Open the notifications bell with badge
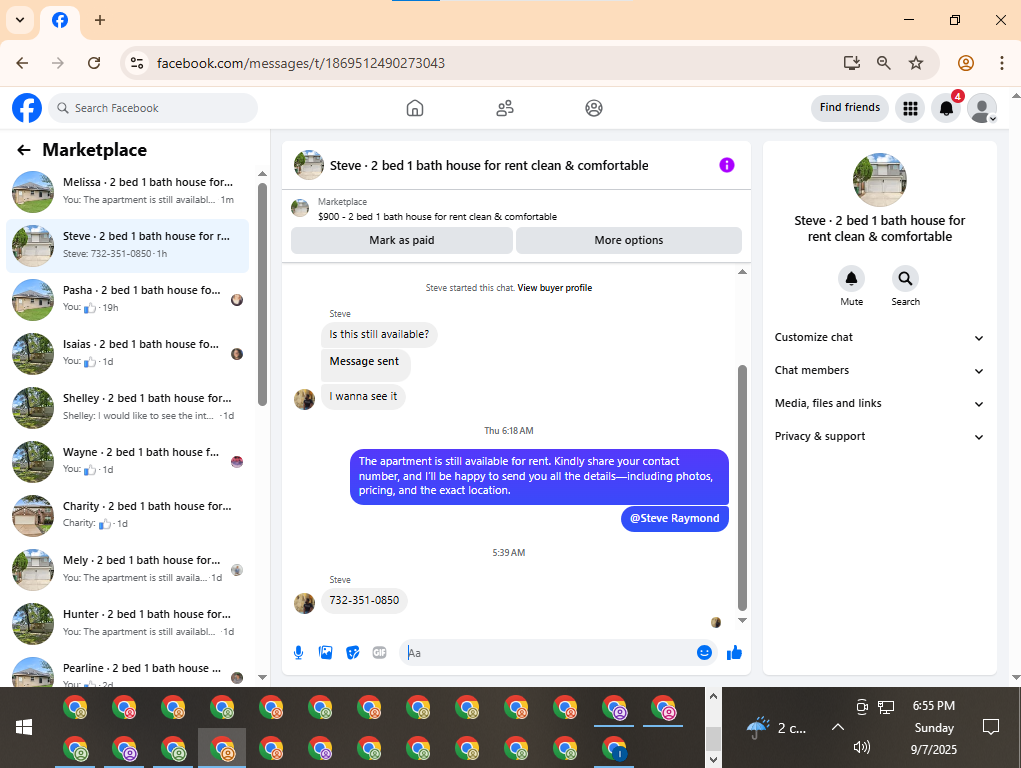1021x768 pixels. 947,108
